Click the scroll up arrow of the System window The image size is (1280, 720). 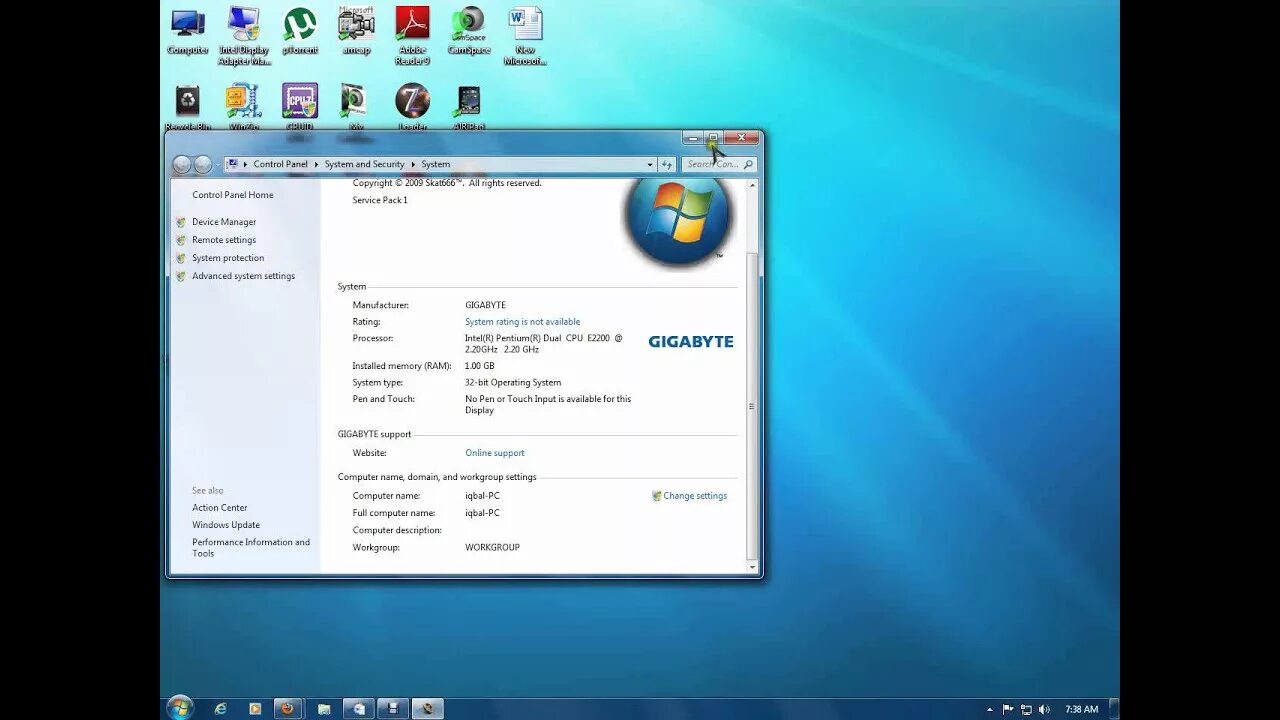tap(752, 185)
